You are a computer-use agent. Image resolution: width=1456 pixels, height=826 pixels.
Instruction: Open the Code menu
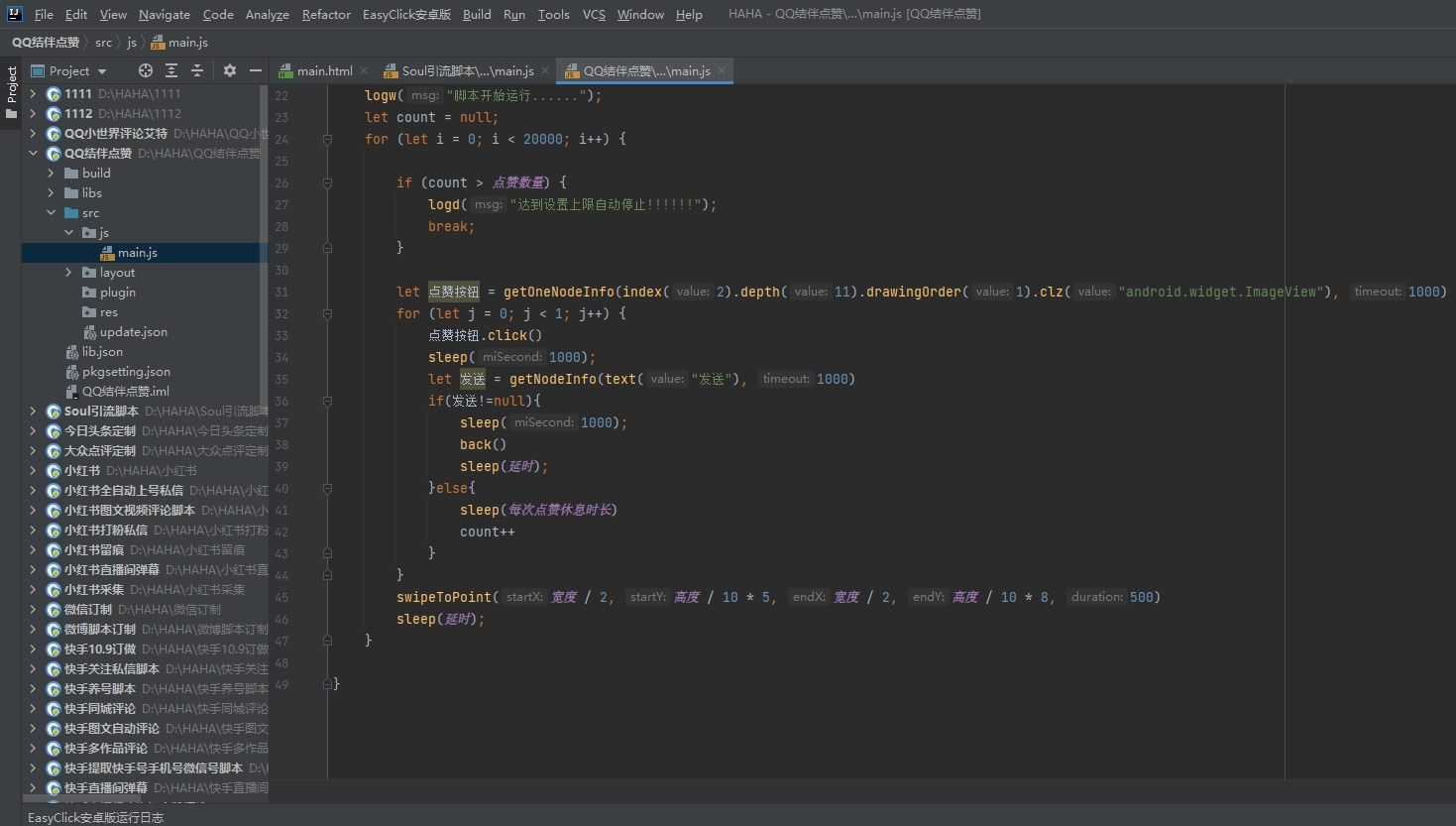(218, 14)
